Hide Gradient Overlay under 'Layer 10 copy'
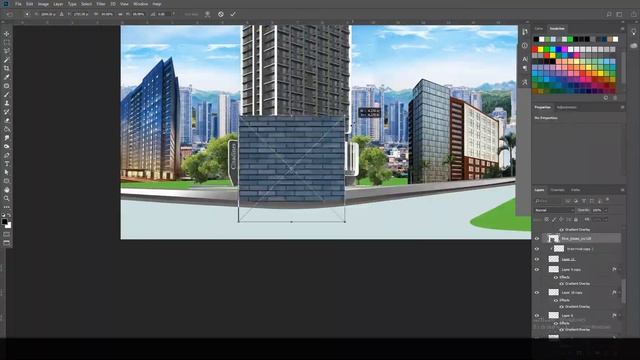Image resolution: width=640 pixels, height=360 pixels. (562, 307)
